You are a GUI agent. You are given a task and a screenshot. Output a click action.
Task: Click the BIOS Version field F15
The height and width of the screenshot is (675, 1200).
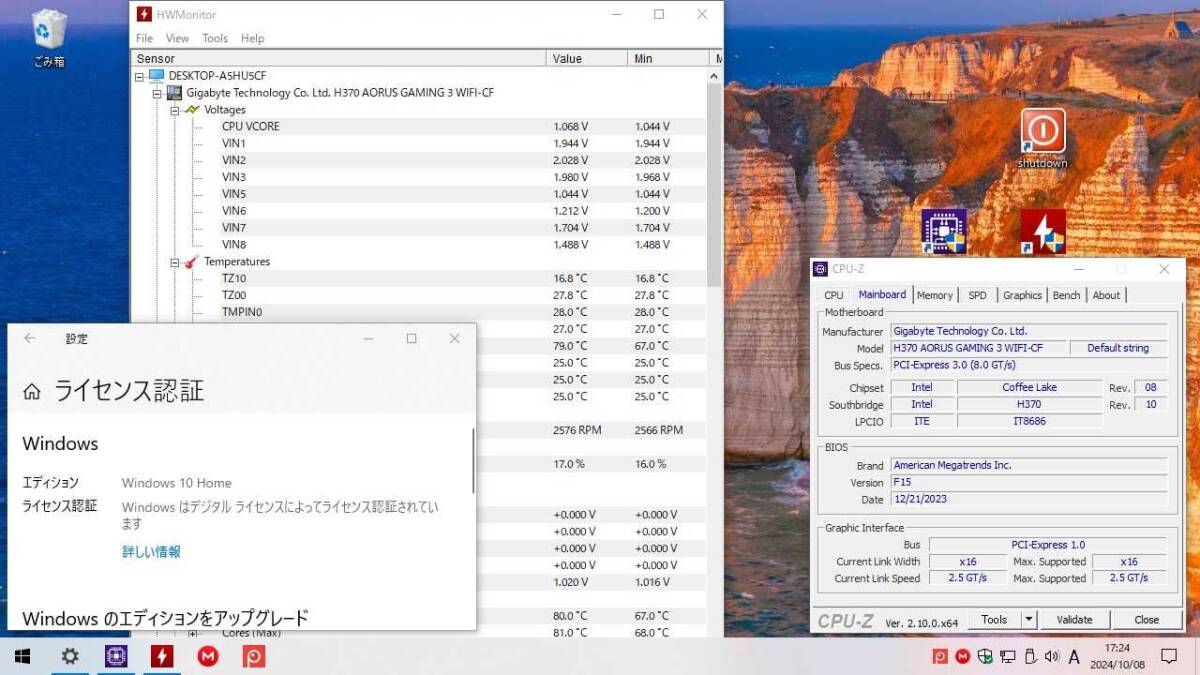[1028, 482]
